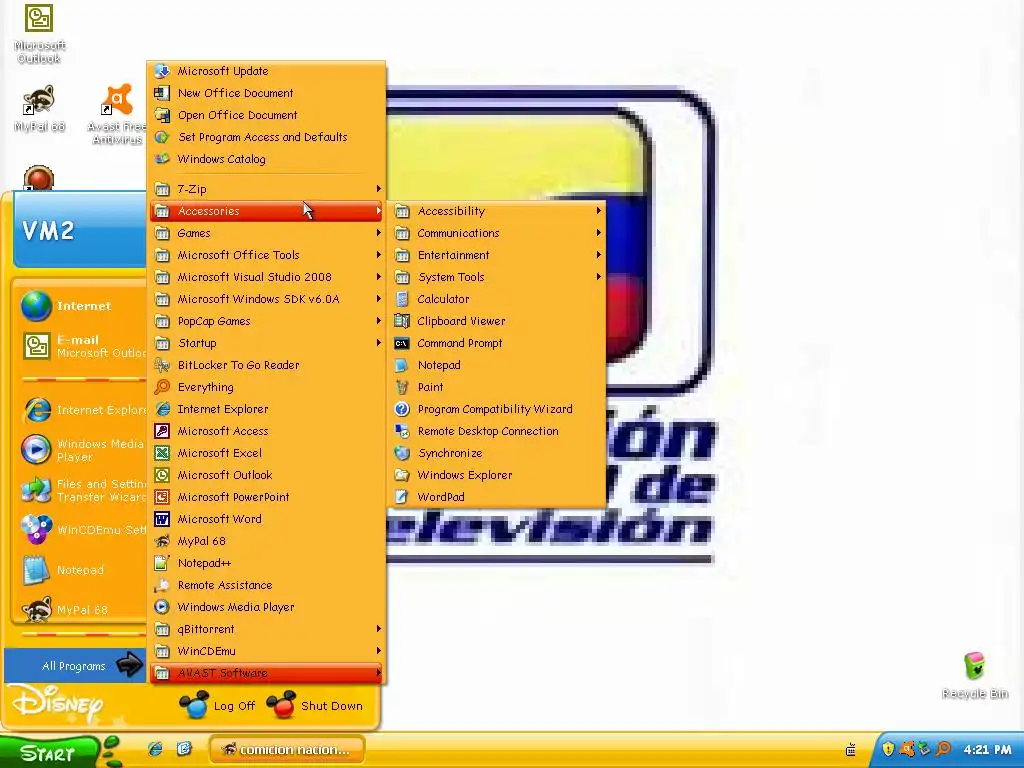Launch WordPad

498,497
